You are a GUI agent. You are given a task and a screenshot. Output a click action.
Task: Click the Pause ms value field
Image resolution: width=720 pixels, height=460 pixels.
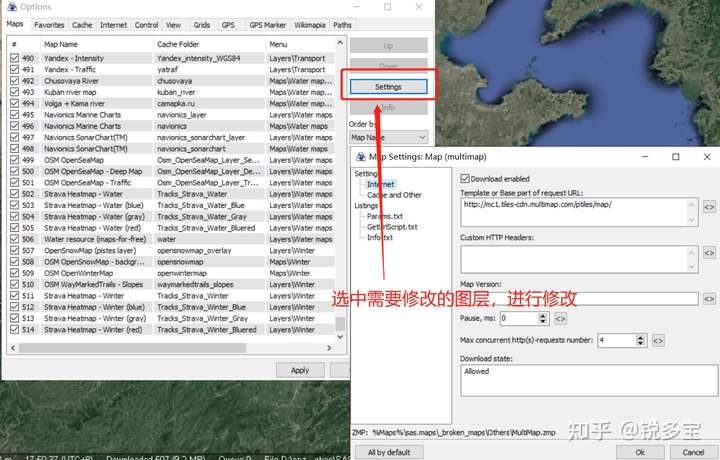(519, 318)
